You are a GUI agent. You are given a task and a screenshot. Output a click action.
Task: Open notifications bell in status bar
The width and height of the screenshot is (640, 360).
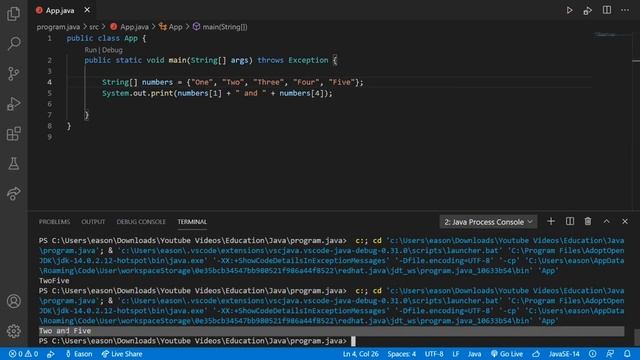[627, 354]
